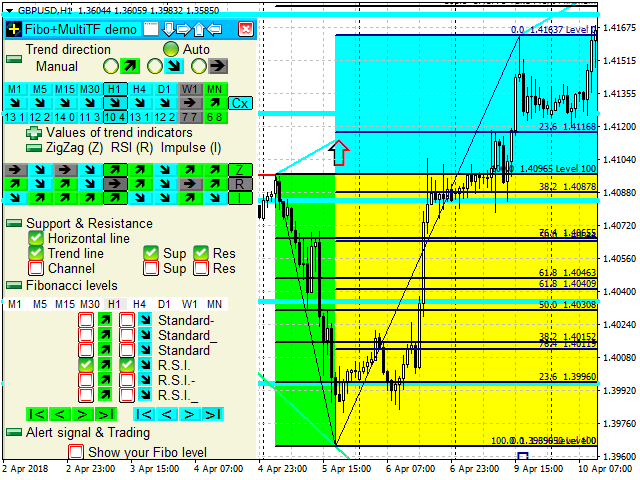The height and width of the screenshot is (480, 640).
Task: Jump to last with cyan >| button
Action: (x=213, y=414)
